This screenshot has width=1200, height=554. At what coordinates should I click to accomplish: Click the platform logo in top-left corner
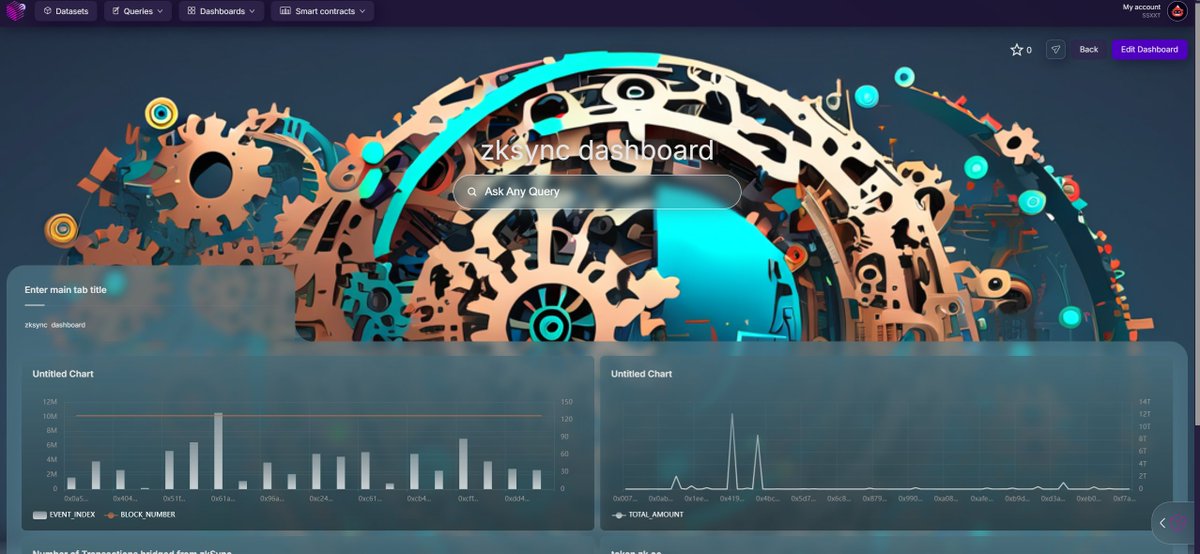[x=14, y=11]
